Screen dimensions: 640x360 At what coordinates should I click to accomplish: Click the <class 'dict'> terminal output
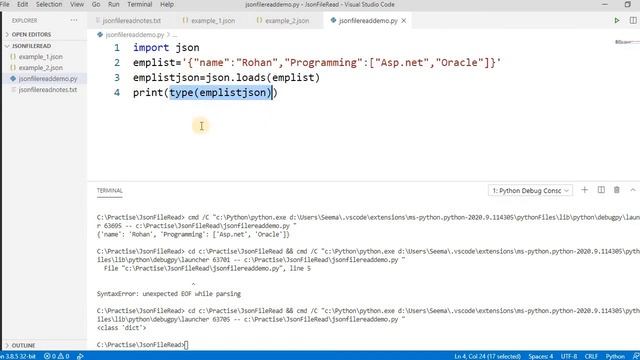(121, 328)
